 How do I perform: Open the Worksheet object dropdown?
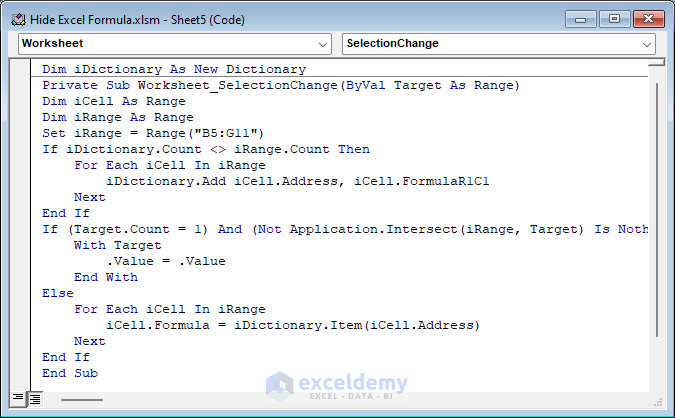pos(322,44)
